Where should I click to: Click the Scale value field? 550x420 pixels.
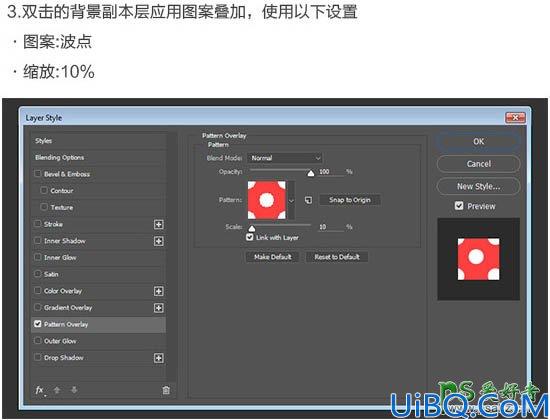[331, 227]
